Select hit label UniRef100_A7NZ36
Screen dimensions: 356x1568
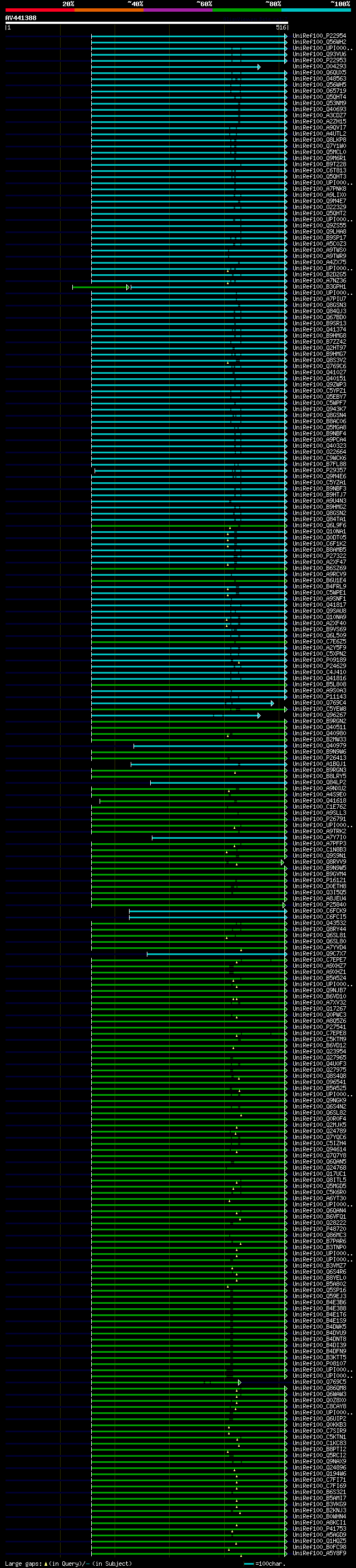(x=319, y=280)
